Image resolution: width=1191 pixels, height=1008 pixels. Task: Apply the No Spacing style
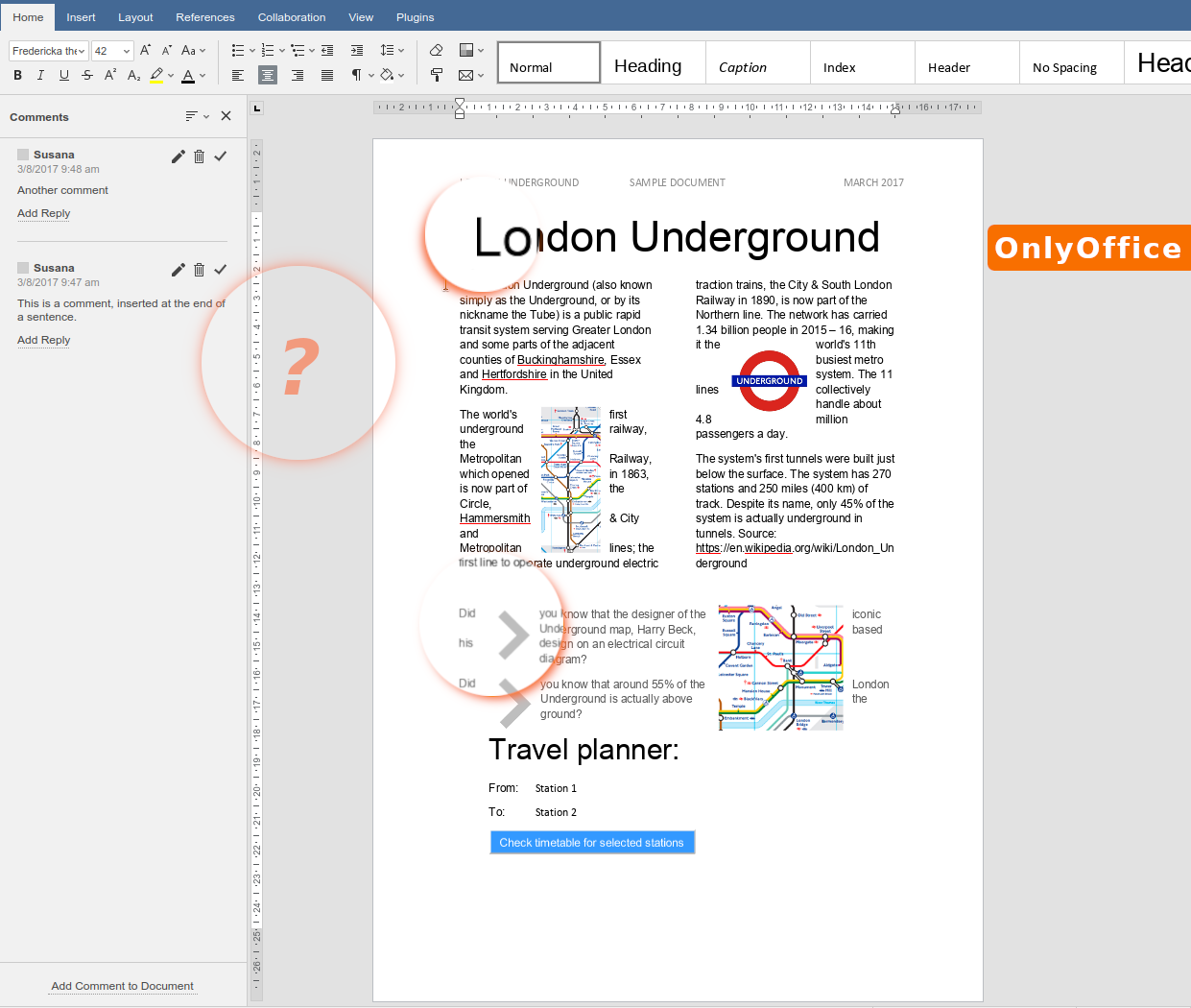1071,63
